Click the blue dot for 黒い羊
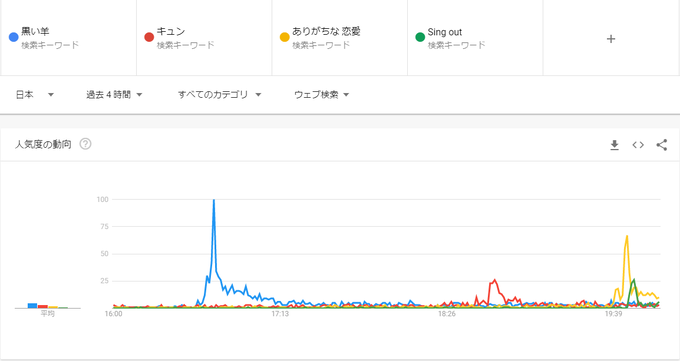680x361 pixels. 13,37
